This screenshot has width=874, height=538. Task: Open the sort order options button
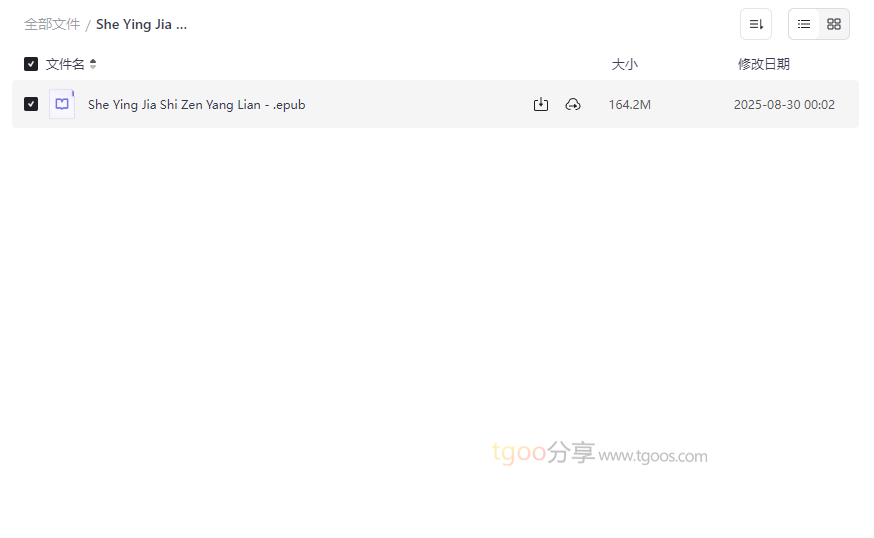point(755,24)
